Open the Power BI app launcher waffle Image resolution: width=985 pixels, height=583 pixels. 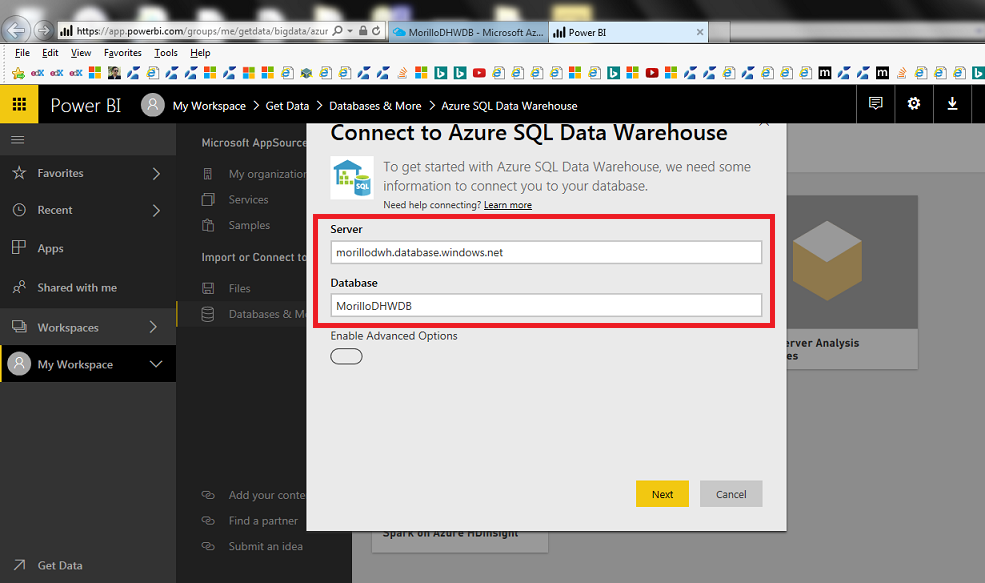[x=19, y=104]
